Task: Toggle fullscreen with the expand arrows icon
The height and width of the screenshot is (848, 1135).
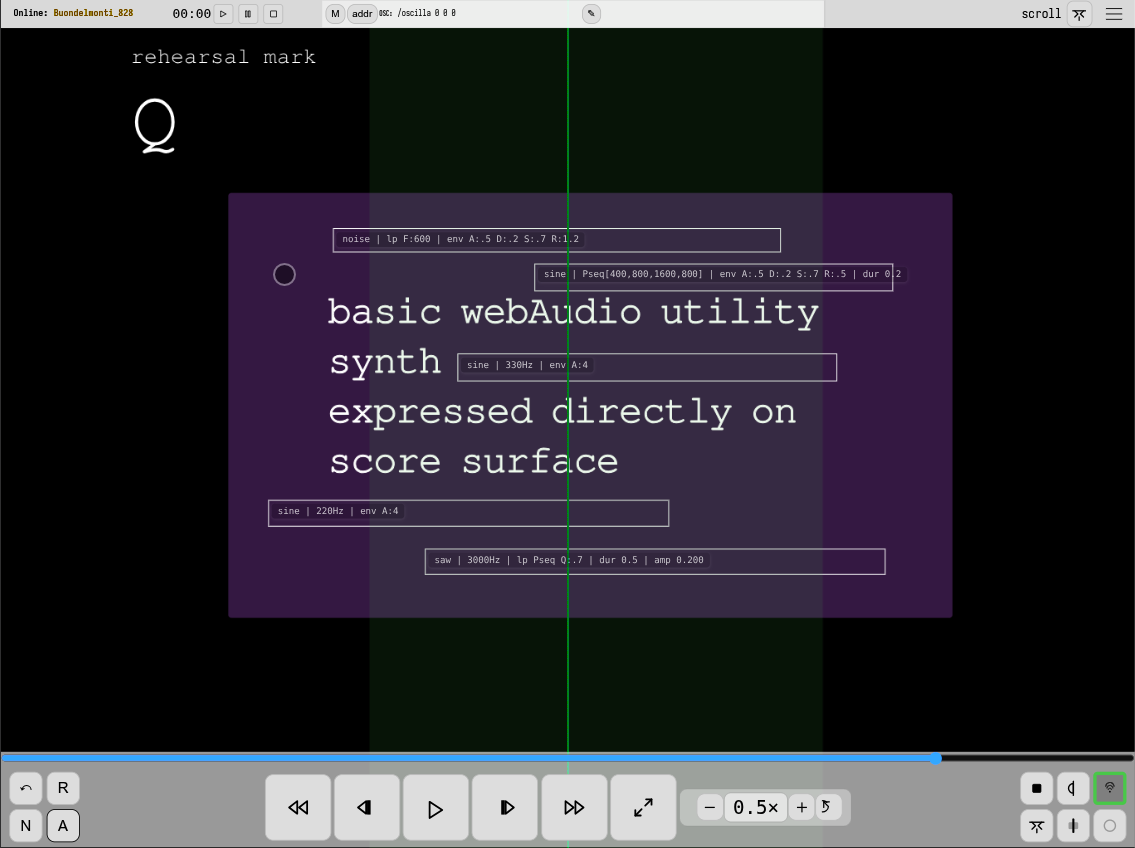Action: coord(643,808)
